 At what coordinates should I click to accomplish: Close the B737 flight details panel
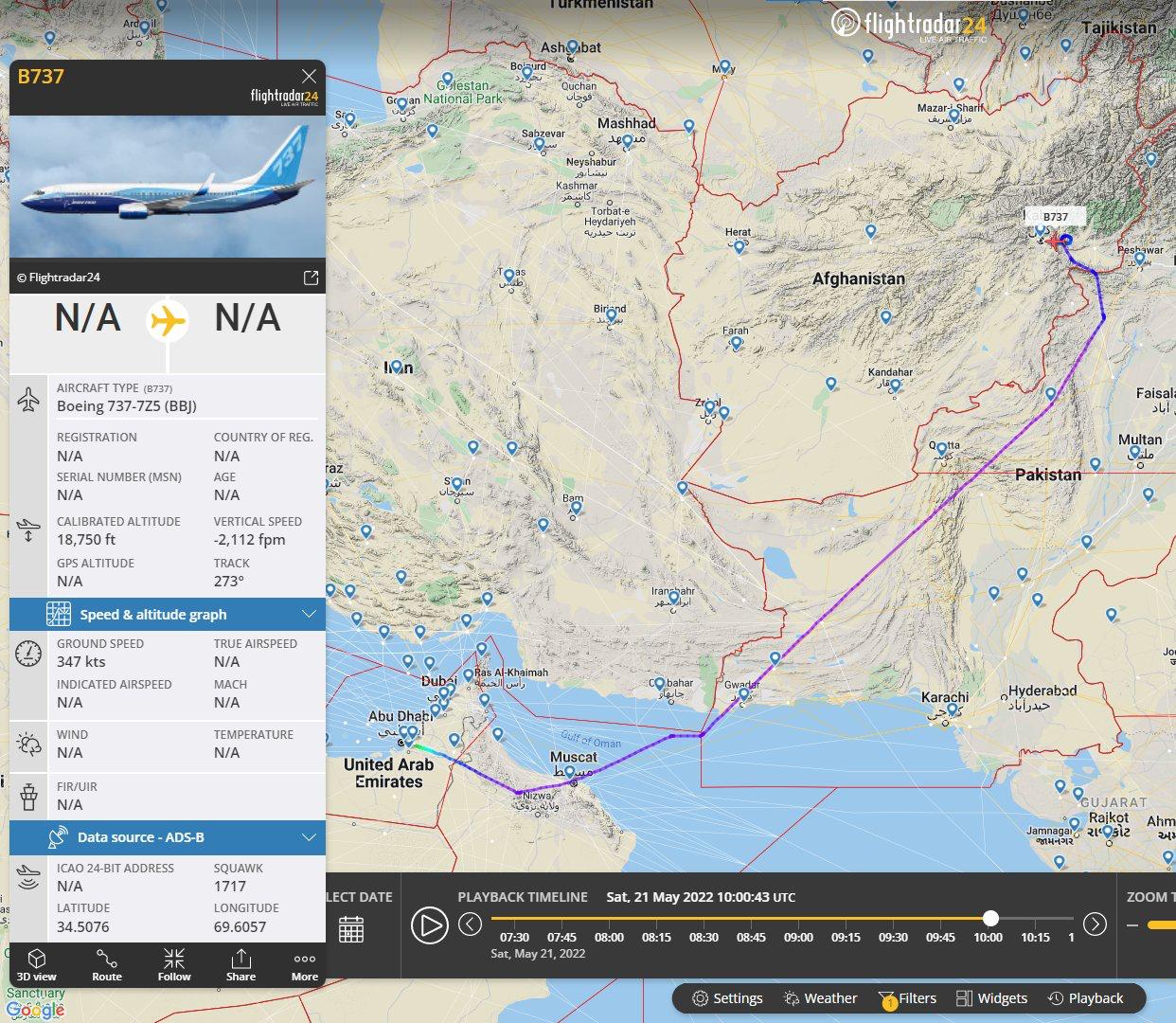(x=309, y=76)
